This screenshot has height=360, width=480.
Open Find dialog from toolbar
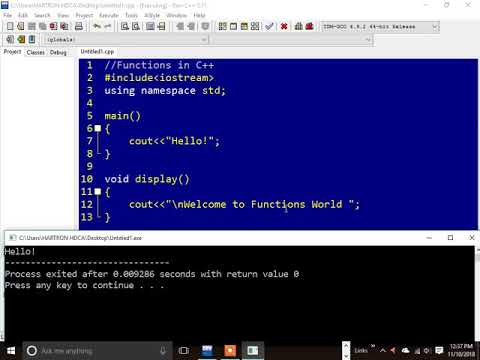coord(125,26)
